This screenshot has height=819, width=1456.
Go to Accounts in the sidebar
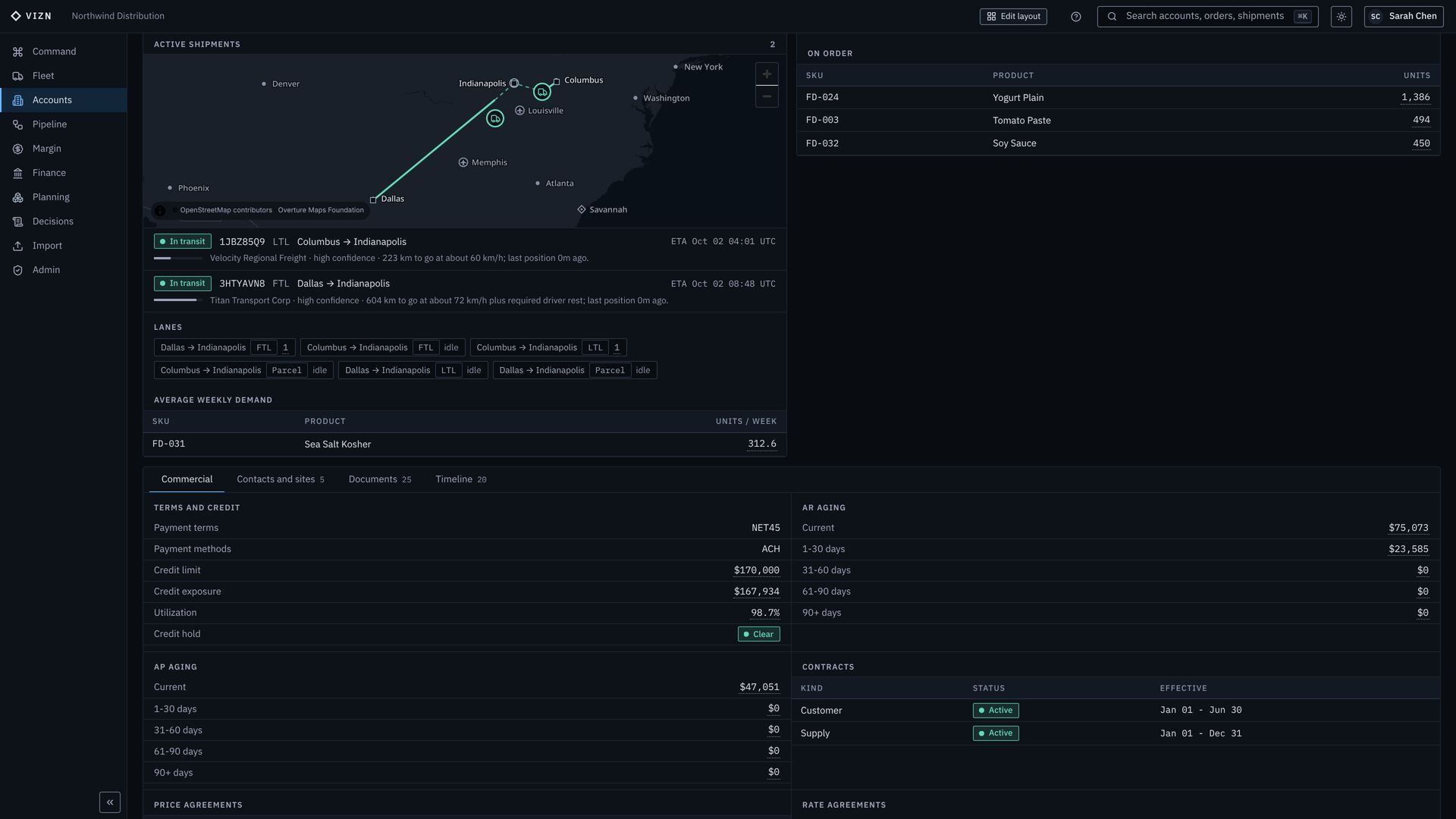pos(64,100)
